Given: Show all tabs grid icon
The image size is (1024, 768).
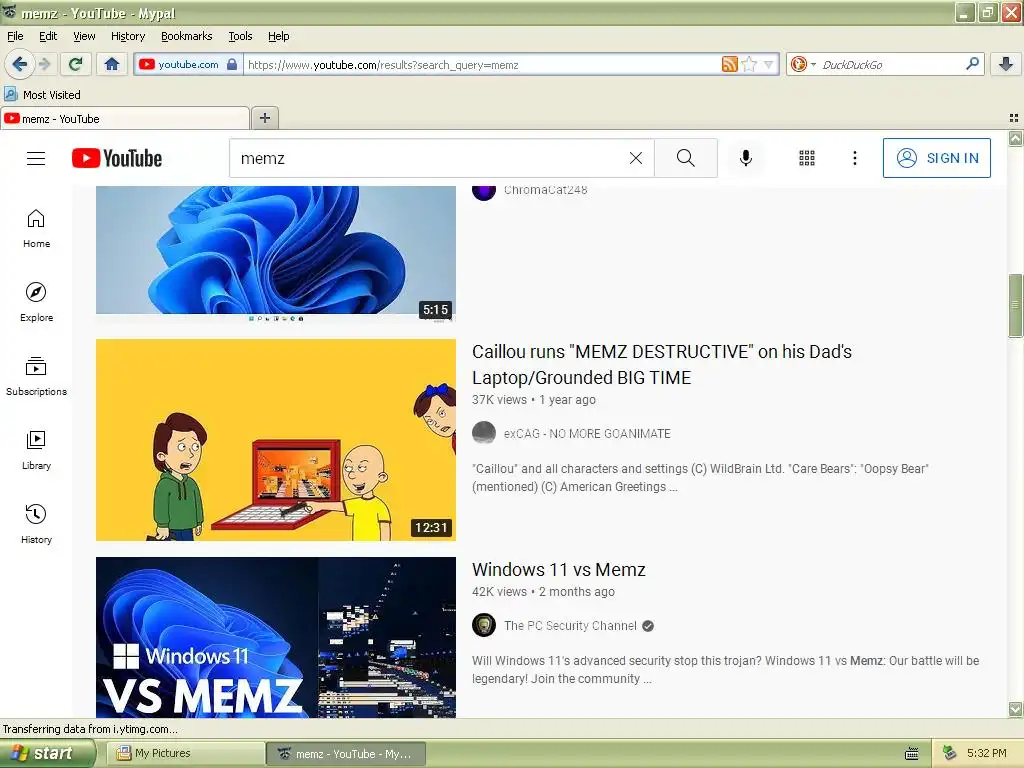Looking at the screenshot, I should (x=1014, y=118).
